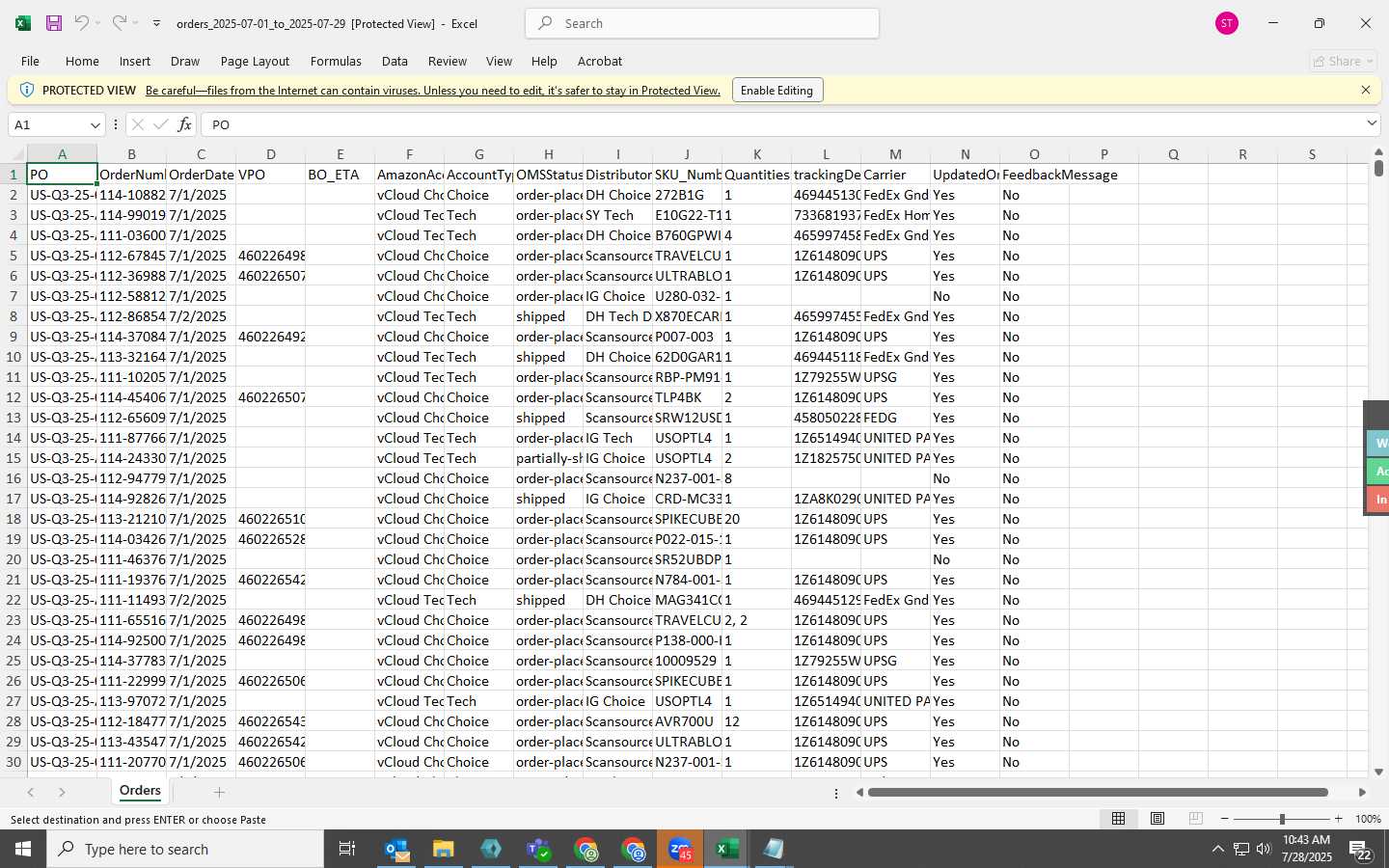Screen dimensions: 1389x868
Task: Click zoom out minus button
Action: coord(1225,819)
